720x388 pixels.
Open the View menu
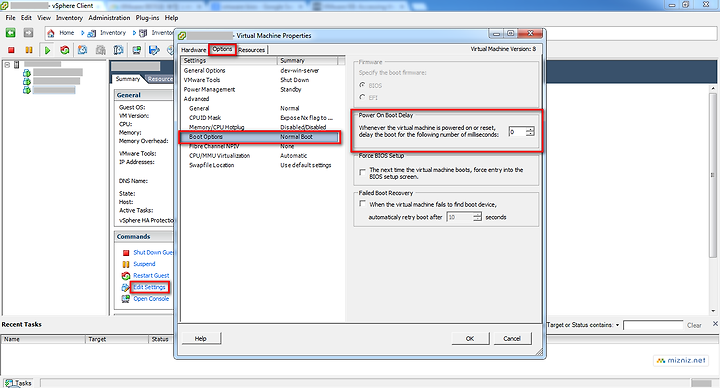(x=44, y=18)
